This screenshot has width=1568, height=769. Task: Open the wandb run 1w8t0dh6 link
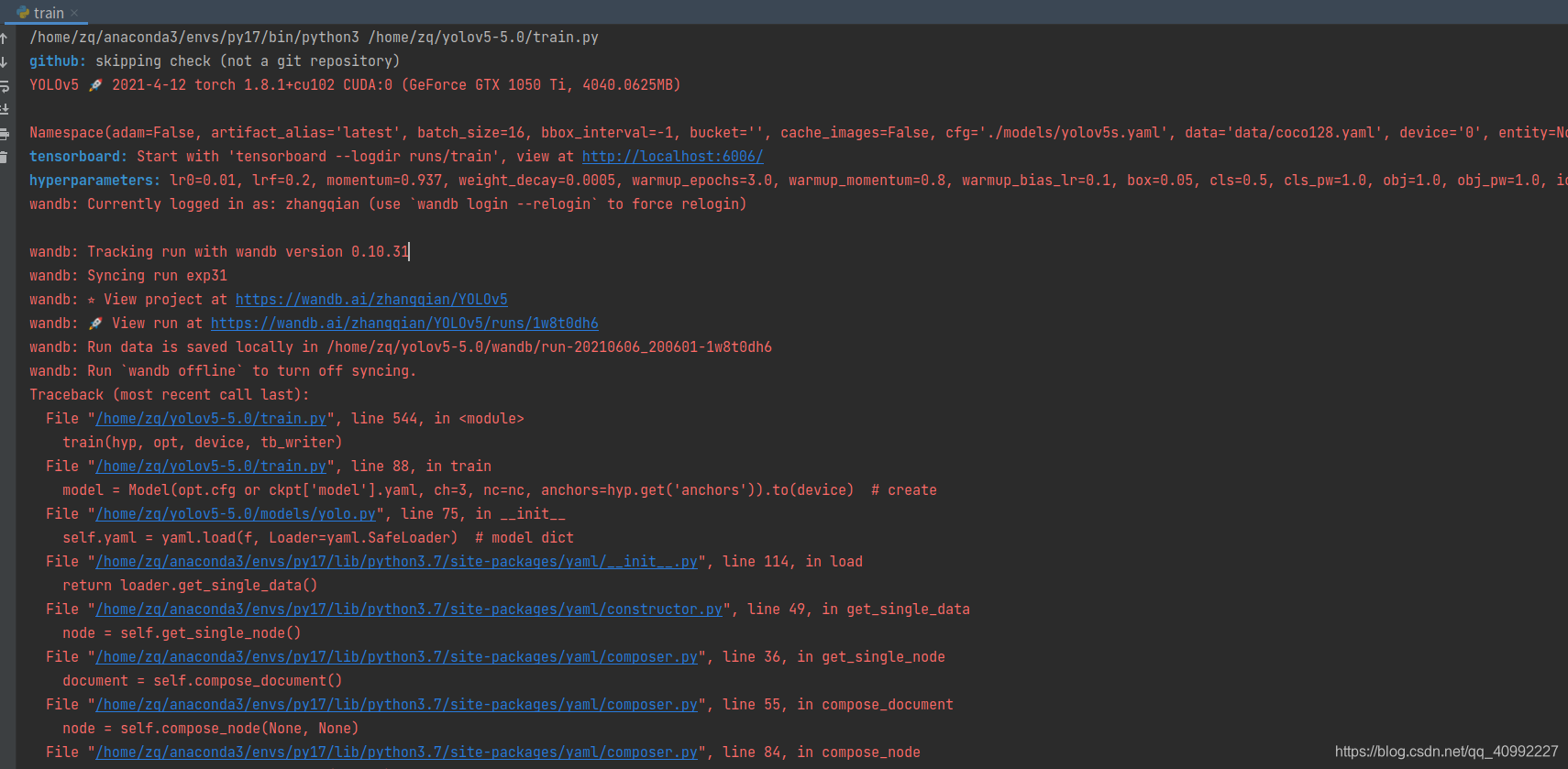pos(404,324)
